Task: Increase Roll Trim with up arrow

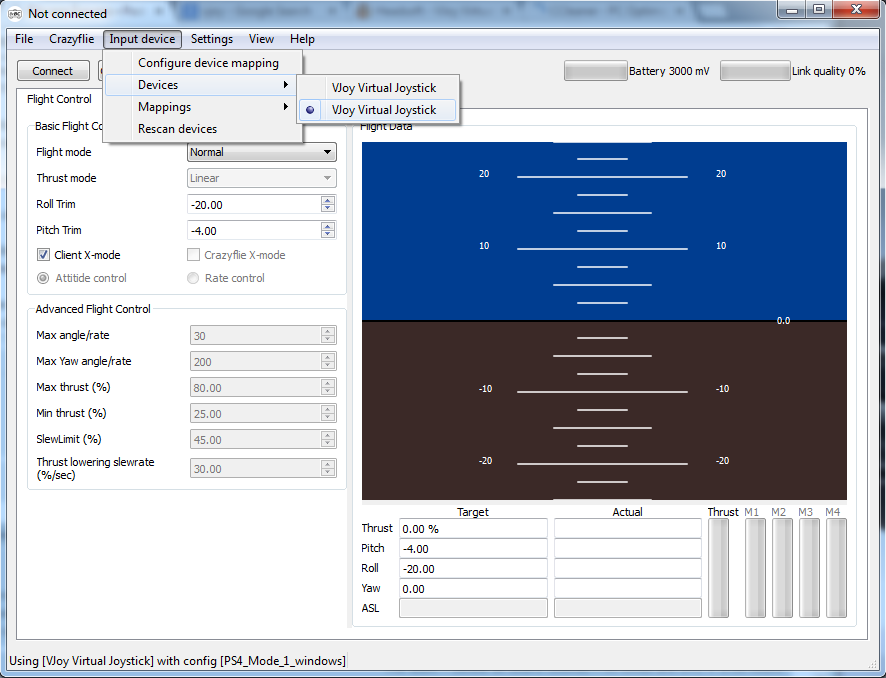Action: (327, 200)
